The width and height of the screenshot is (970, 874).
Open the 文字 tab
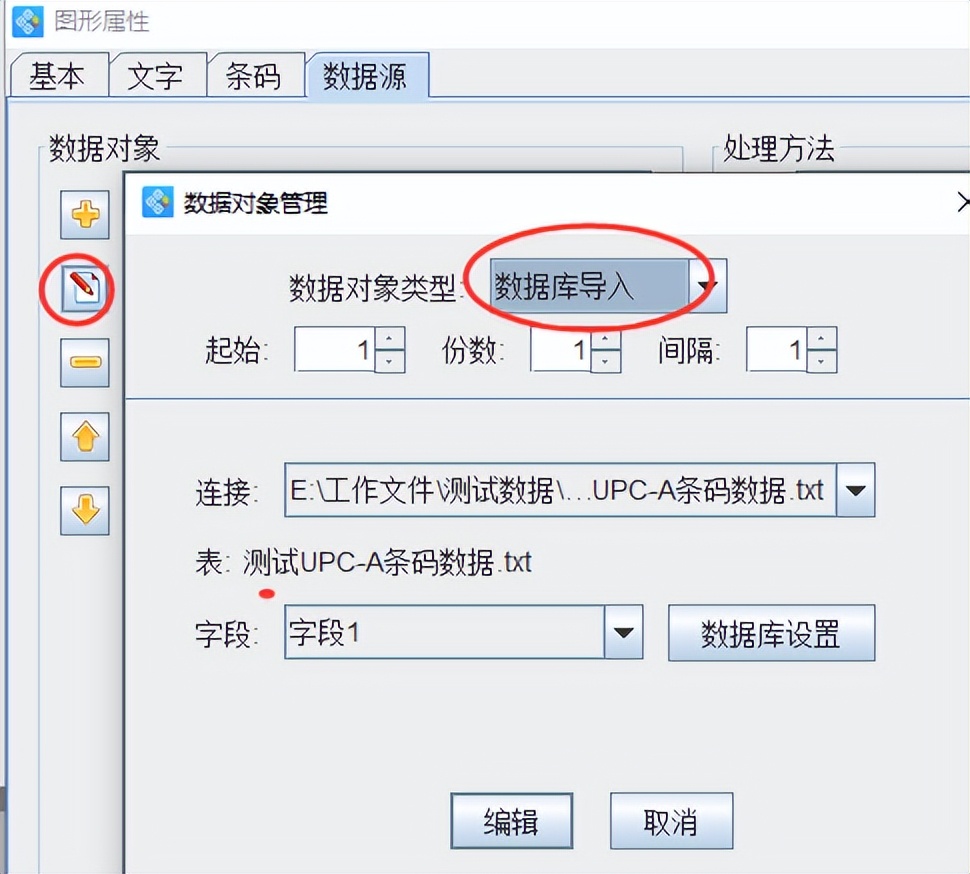click(x=157, y=75)
